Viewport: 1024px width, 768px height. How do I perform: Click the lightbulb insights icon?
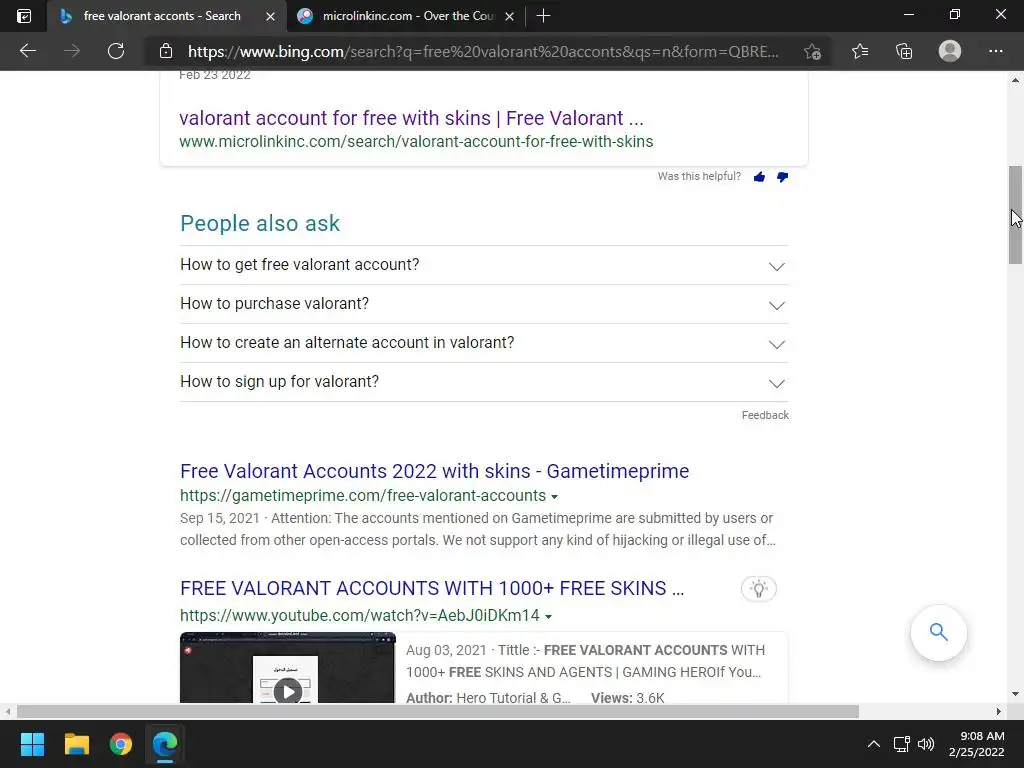(759, 589)
